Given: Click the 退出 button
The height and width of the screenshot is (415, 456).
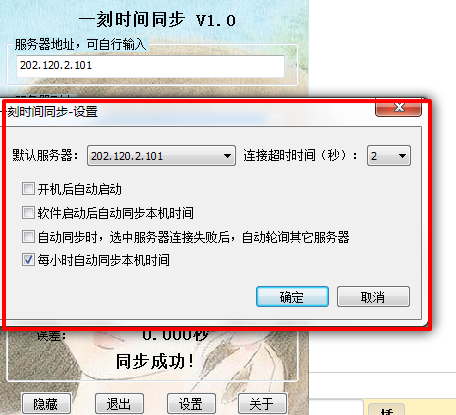Looking at the screenshot, I should point(119,404).
